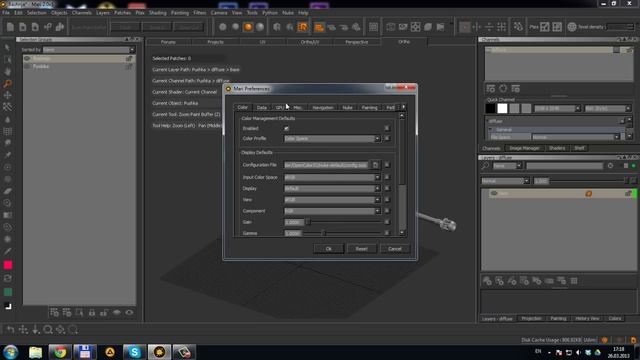Open the Display dropdown in preferences

tap(332, 189)
